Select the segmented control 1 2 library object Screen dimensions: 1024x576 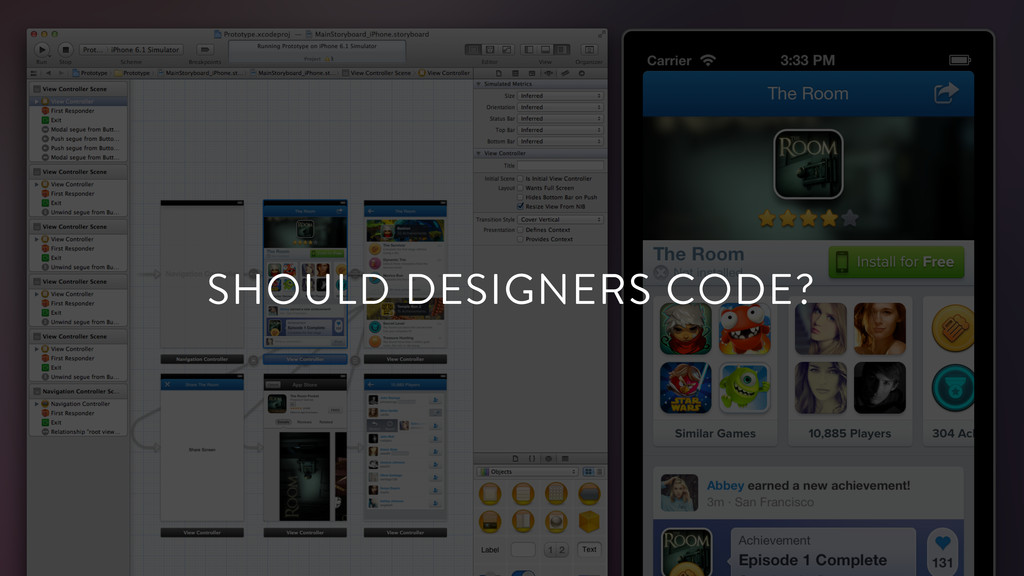click(x=556, y=550)
